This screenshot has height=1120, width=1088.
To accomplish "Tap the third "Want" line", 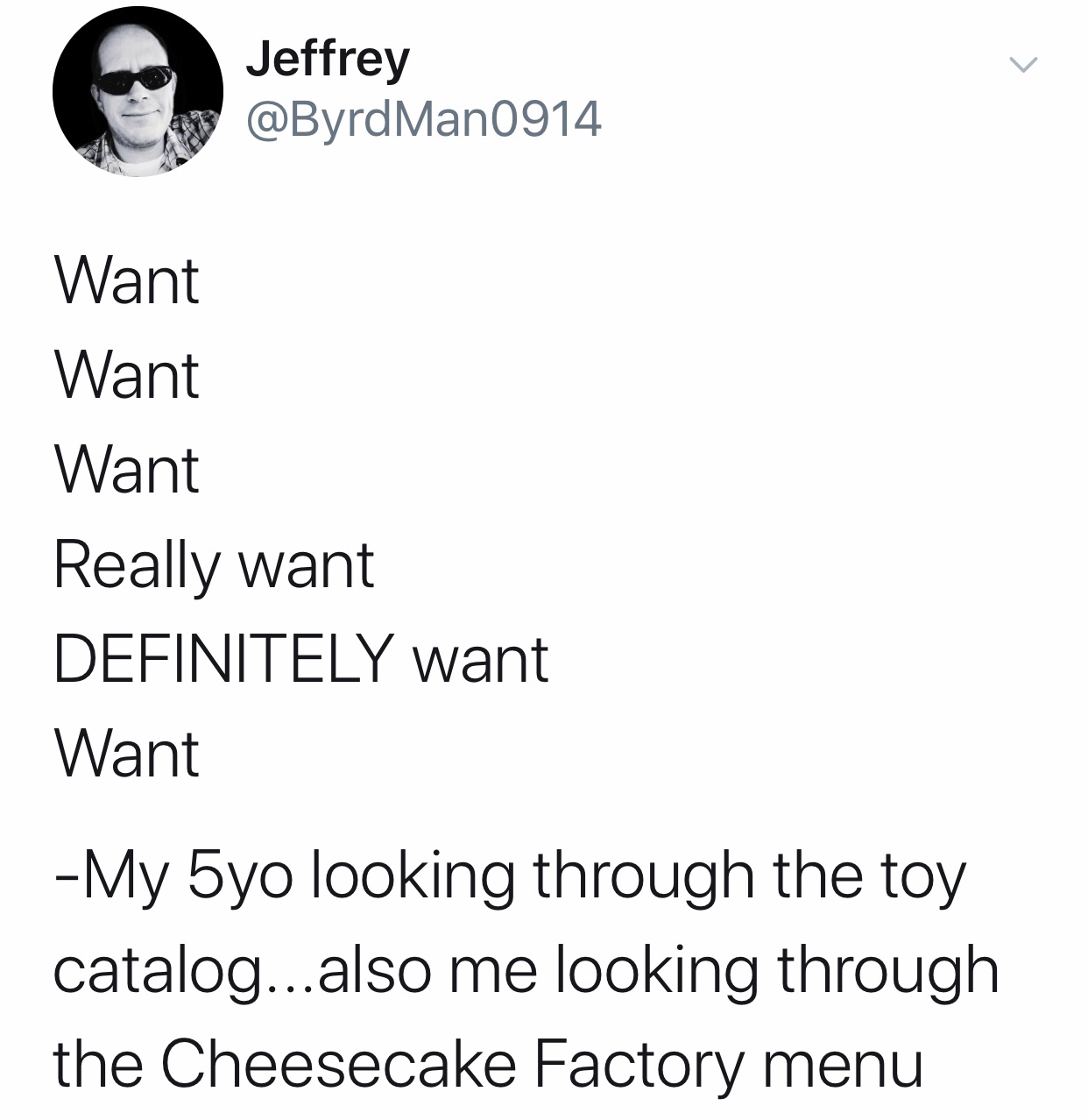I will (127, 470).
